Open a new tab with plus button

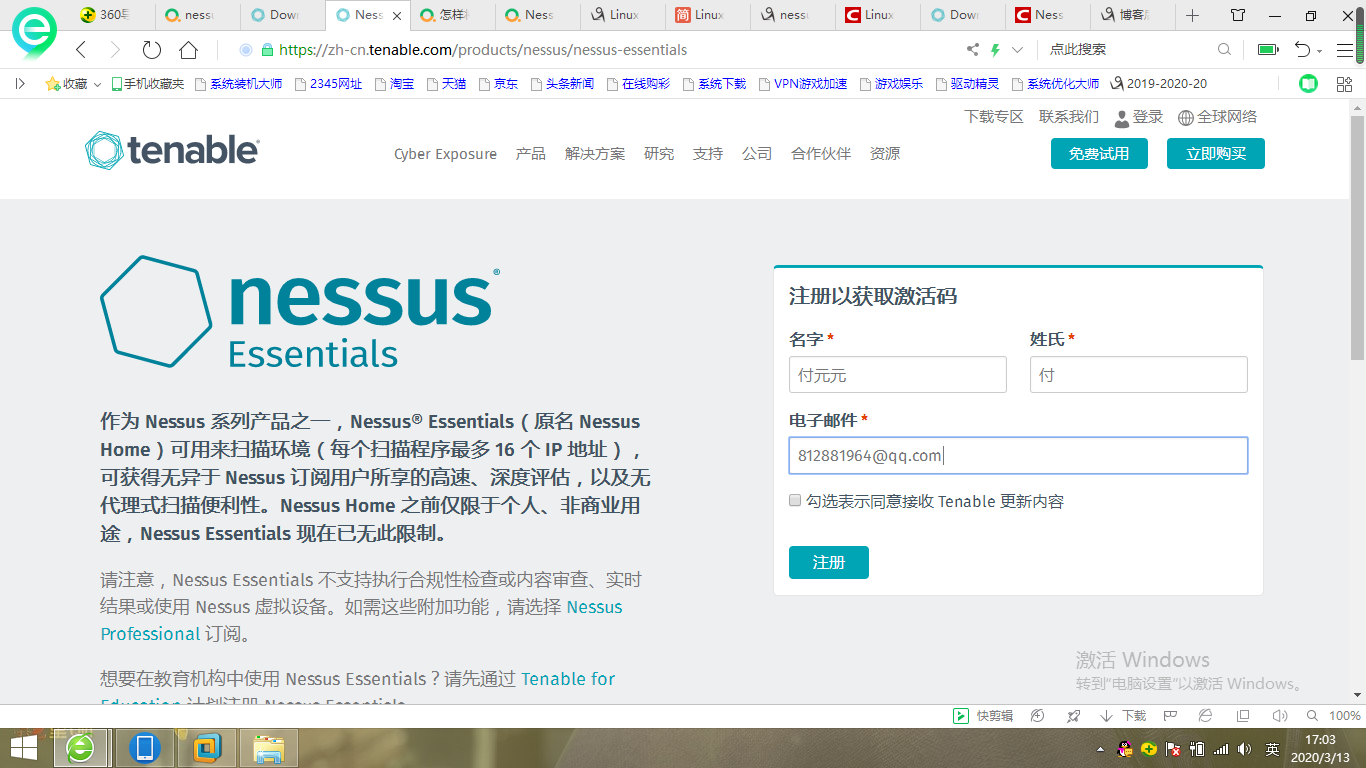1192,15
